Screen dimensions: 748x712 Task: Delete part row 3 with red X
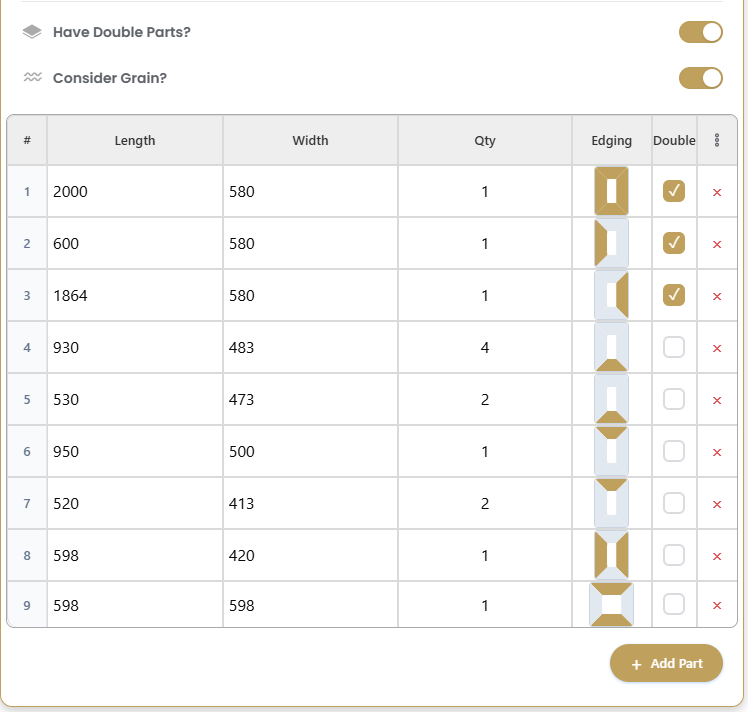pos(717,296)
